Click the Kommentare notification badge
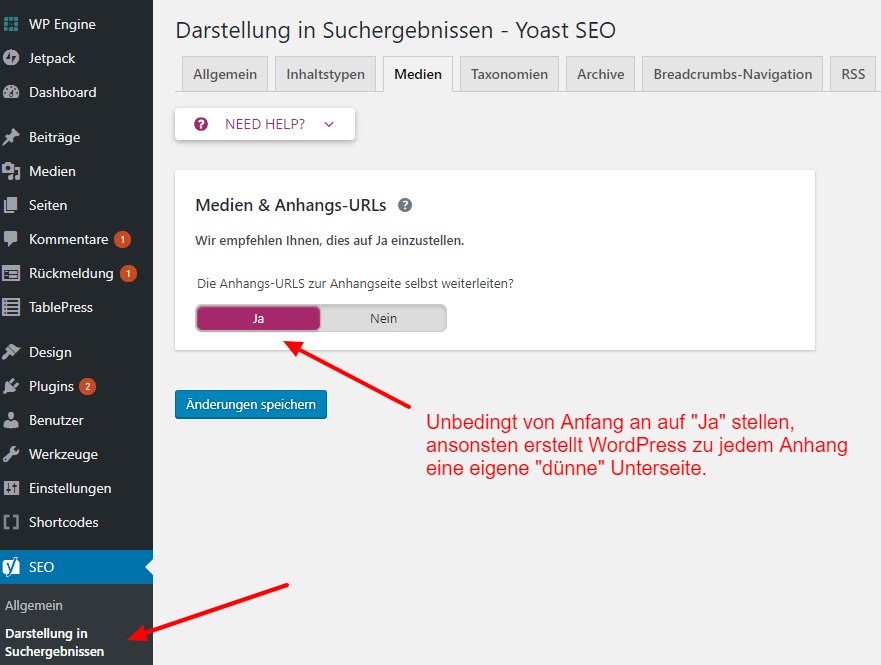The height and width of the screenshot is (665, 881). point(122,239)
